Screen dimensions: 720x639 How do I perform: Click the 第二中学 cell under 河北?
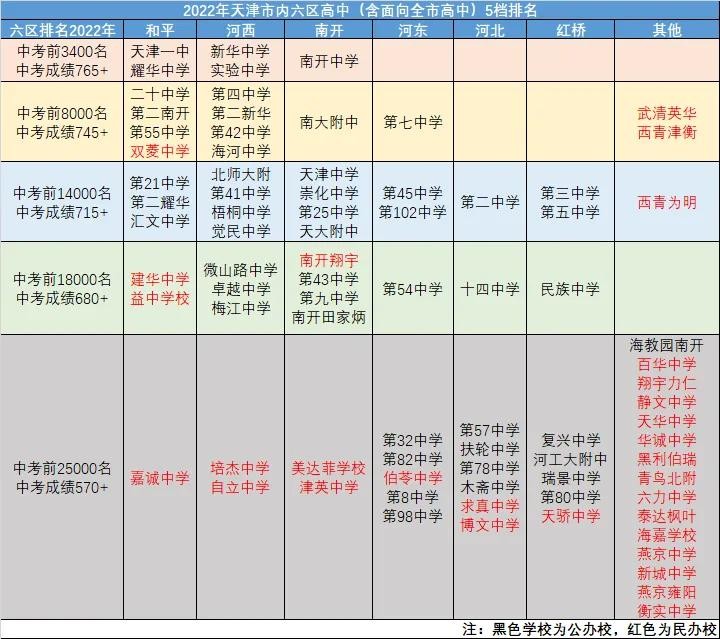[490, 202]
